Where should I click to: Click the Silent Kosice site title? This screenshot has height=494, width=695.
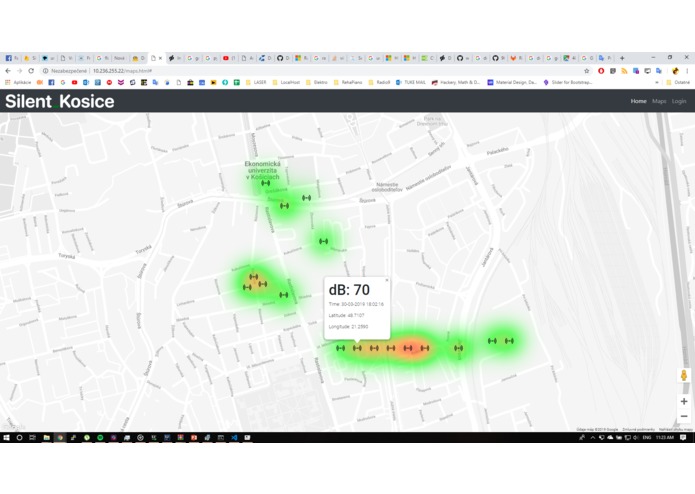click(59, 101)
